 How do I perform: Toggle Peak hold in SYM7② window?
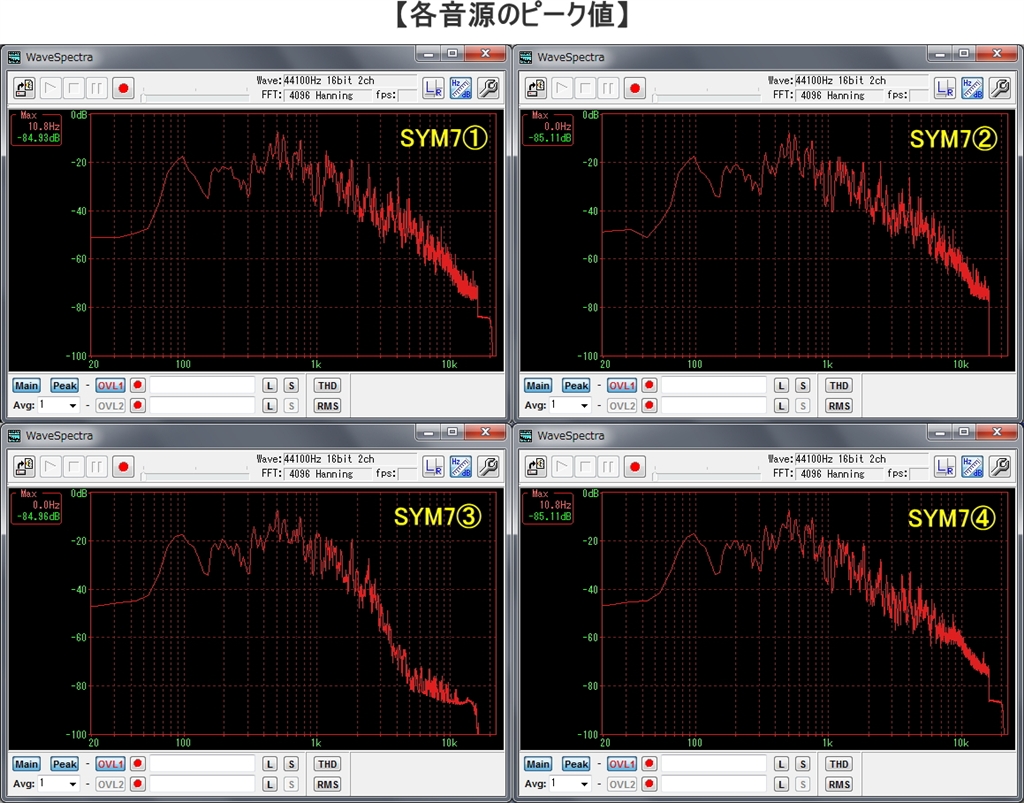(576, 386)
